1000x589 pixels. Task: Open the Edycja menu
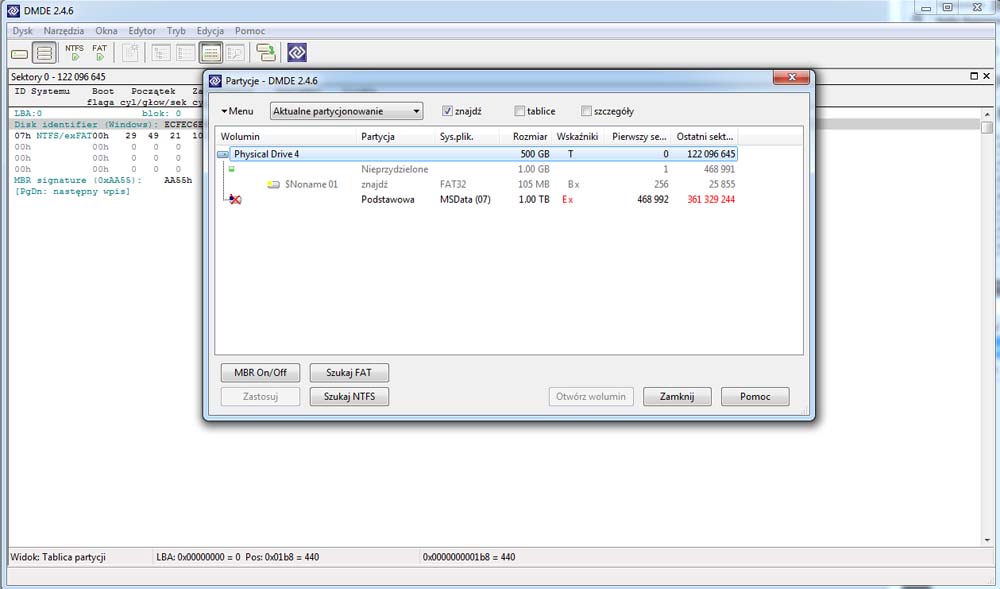point(210,31)
